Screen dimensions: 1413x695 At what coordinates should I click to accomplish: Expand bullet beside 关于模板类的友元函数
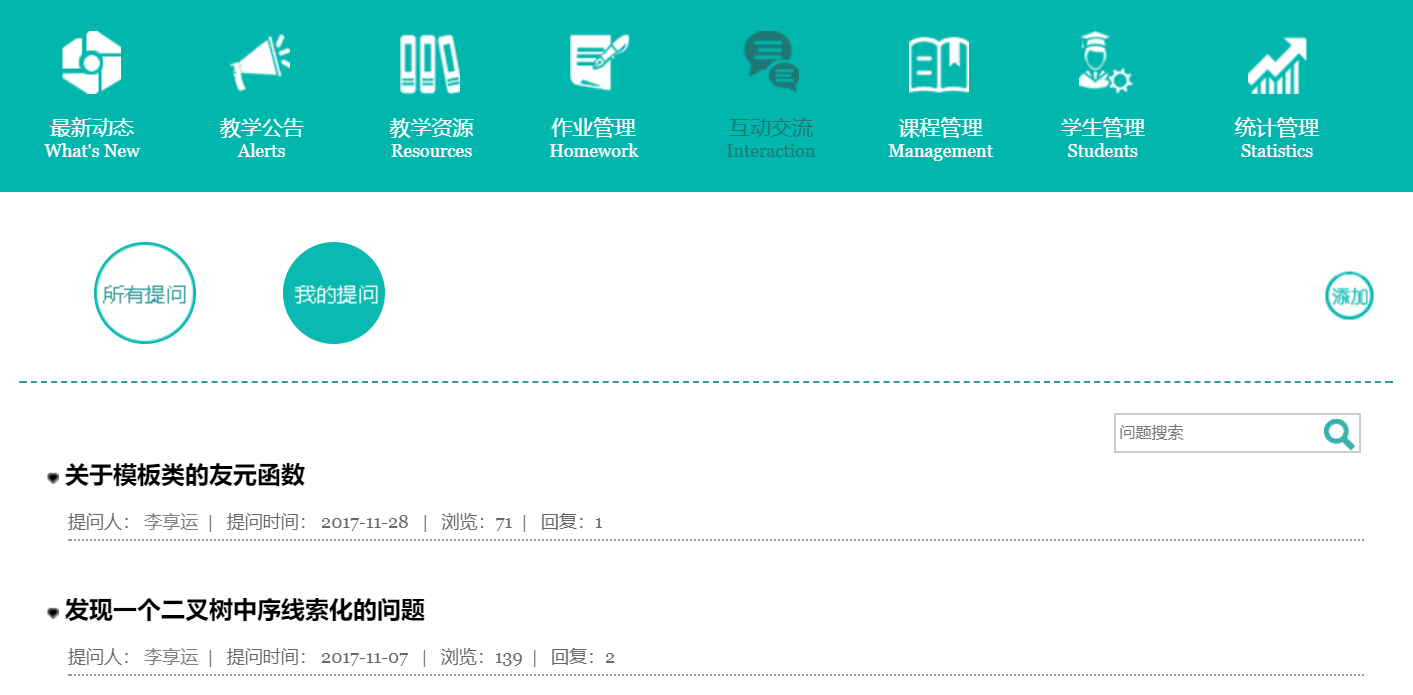tap(53, 478)
